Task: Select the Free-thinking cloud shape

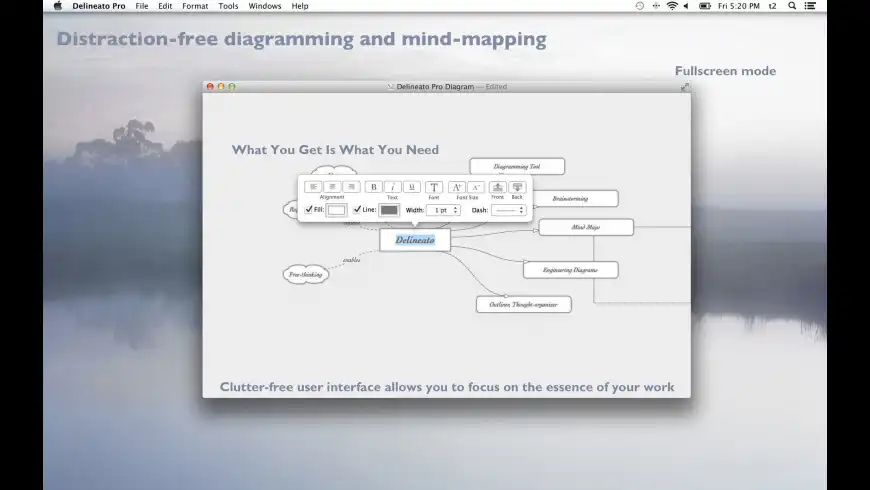Action: 306,274
